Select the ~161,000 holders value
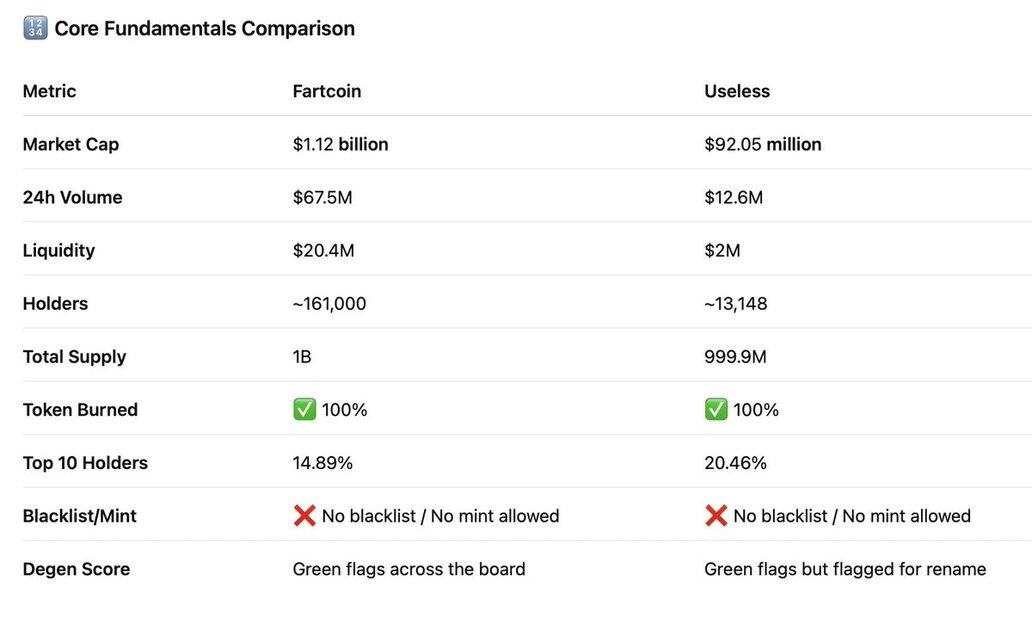Viewport: 1032px width, 636px height. [x=329, y=303]
